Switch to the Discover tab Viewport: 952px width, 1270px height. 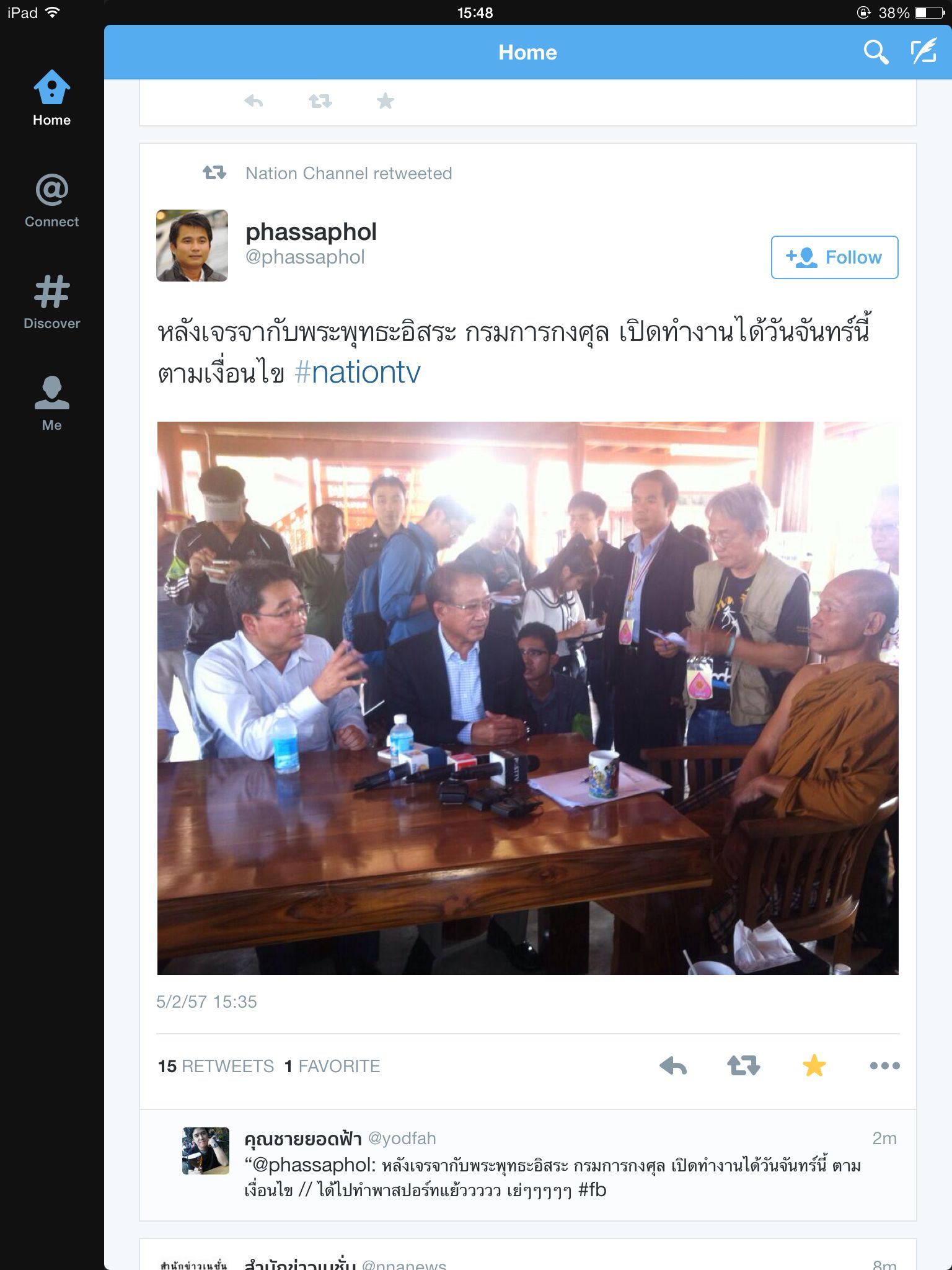[52, 303]
